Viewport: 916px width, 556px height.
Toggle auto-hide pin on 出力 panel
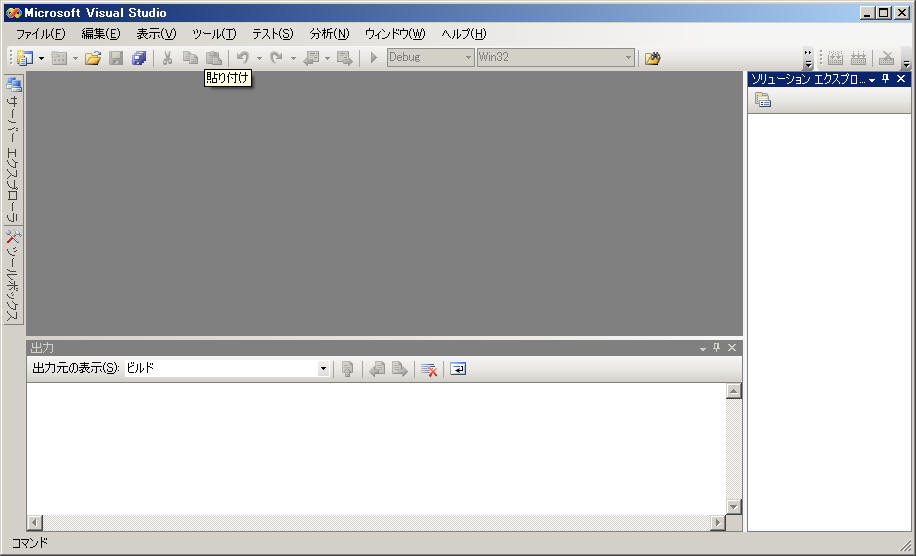point(717,348)
